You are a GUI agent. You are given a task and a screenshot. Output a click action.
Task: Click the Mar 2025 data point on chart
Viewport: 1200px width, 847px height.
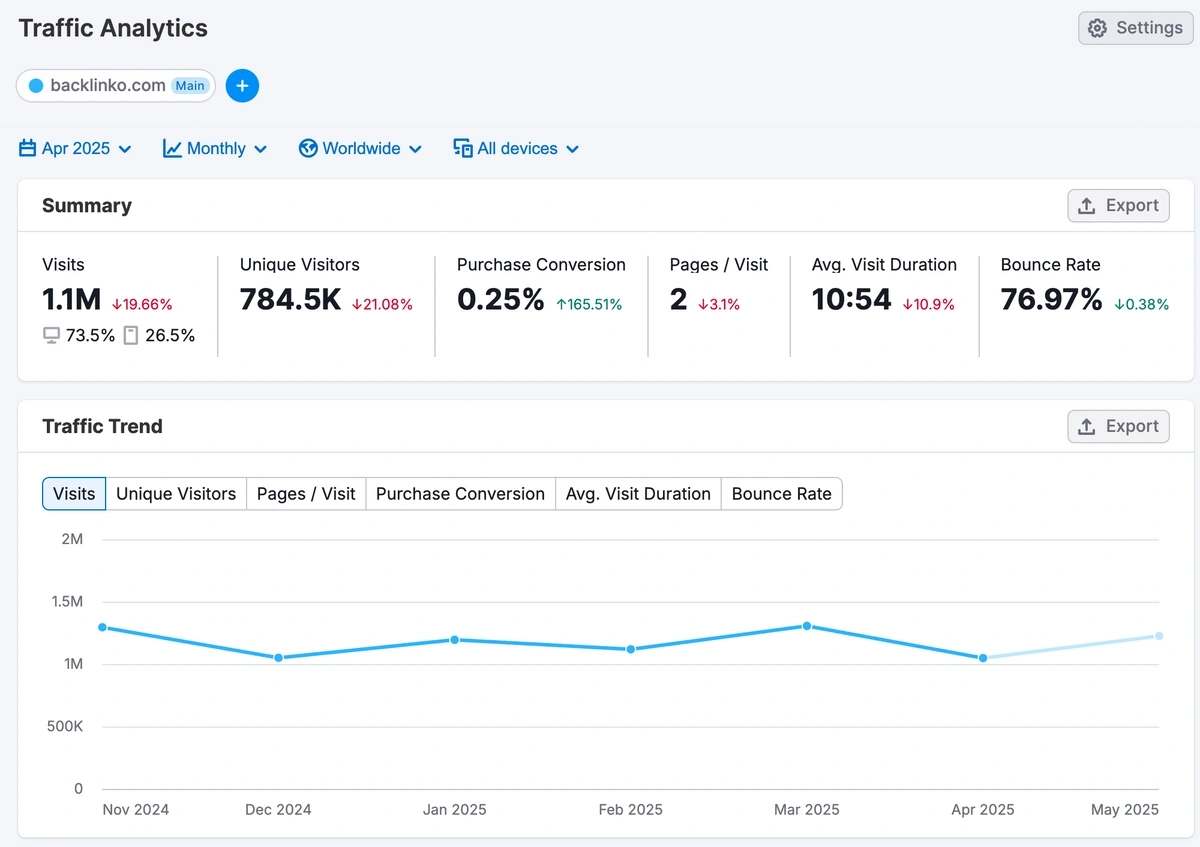(807, 626)
